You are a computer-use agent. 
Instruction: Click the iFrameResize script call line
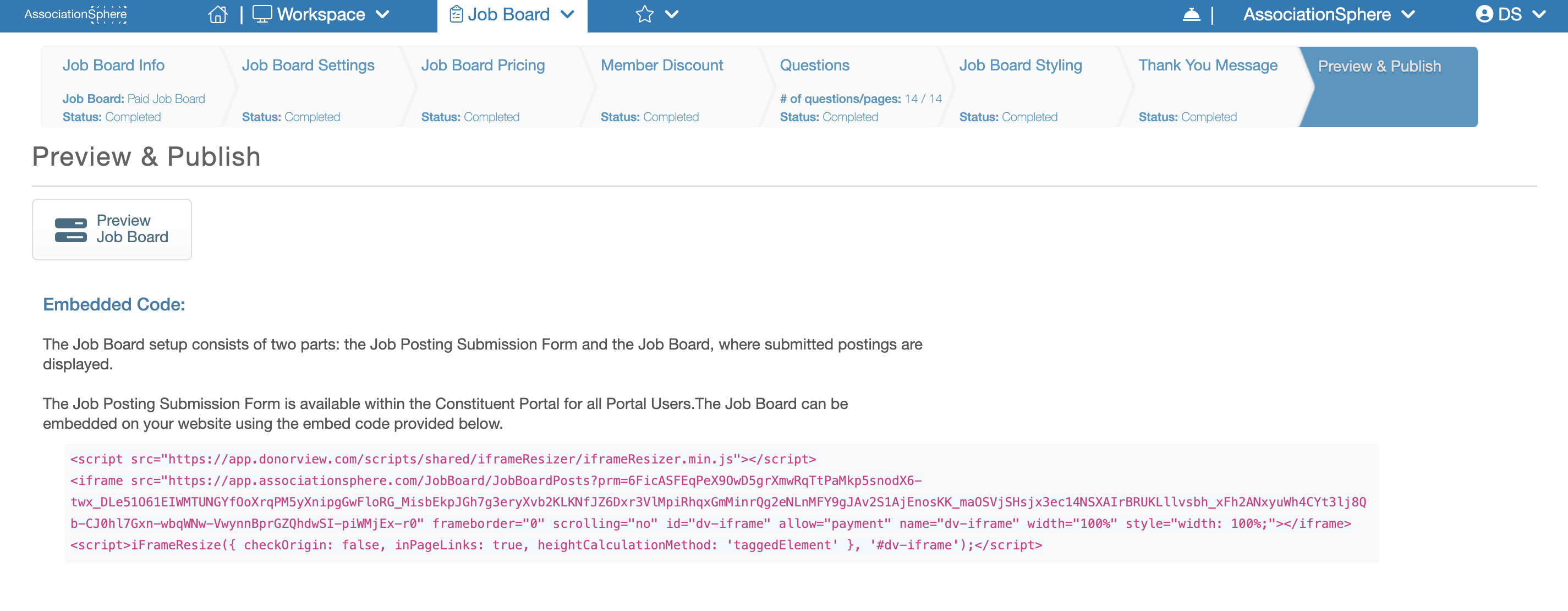click(x=556, y=545)
